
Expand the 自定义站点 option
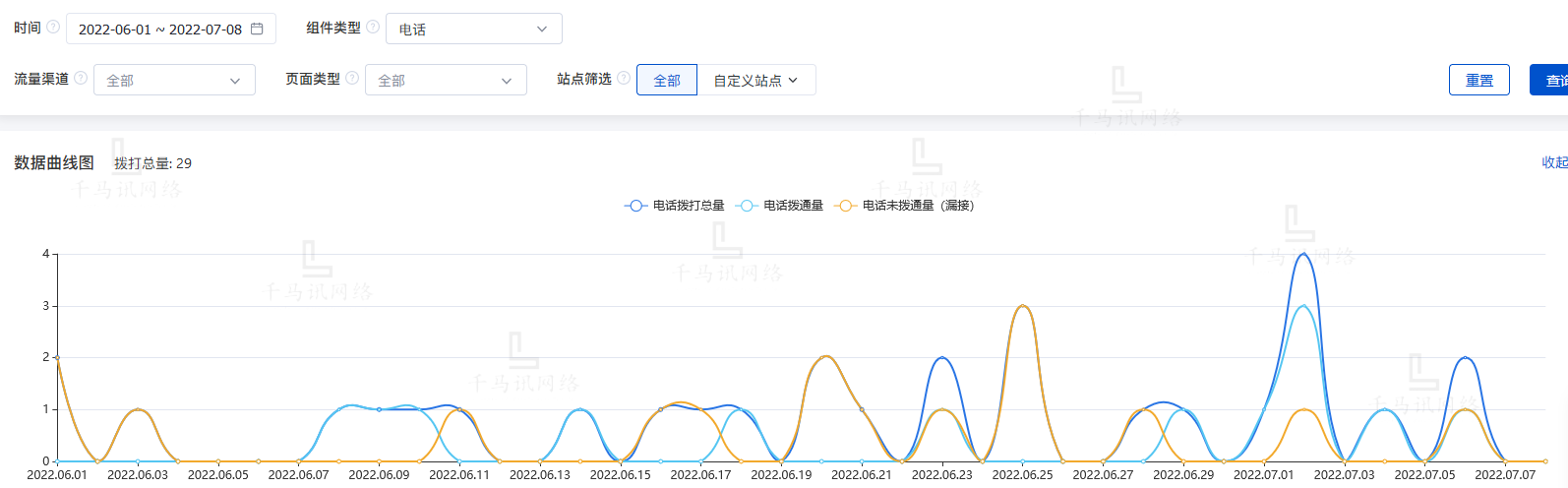(x=755, y=81)
